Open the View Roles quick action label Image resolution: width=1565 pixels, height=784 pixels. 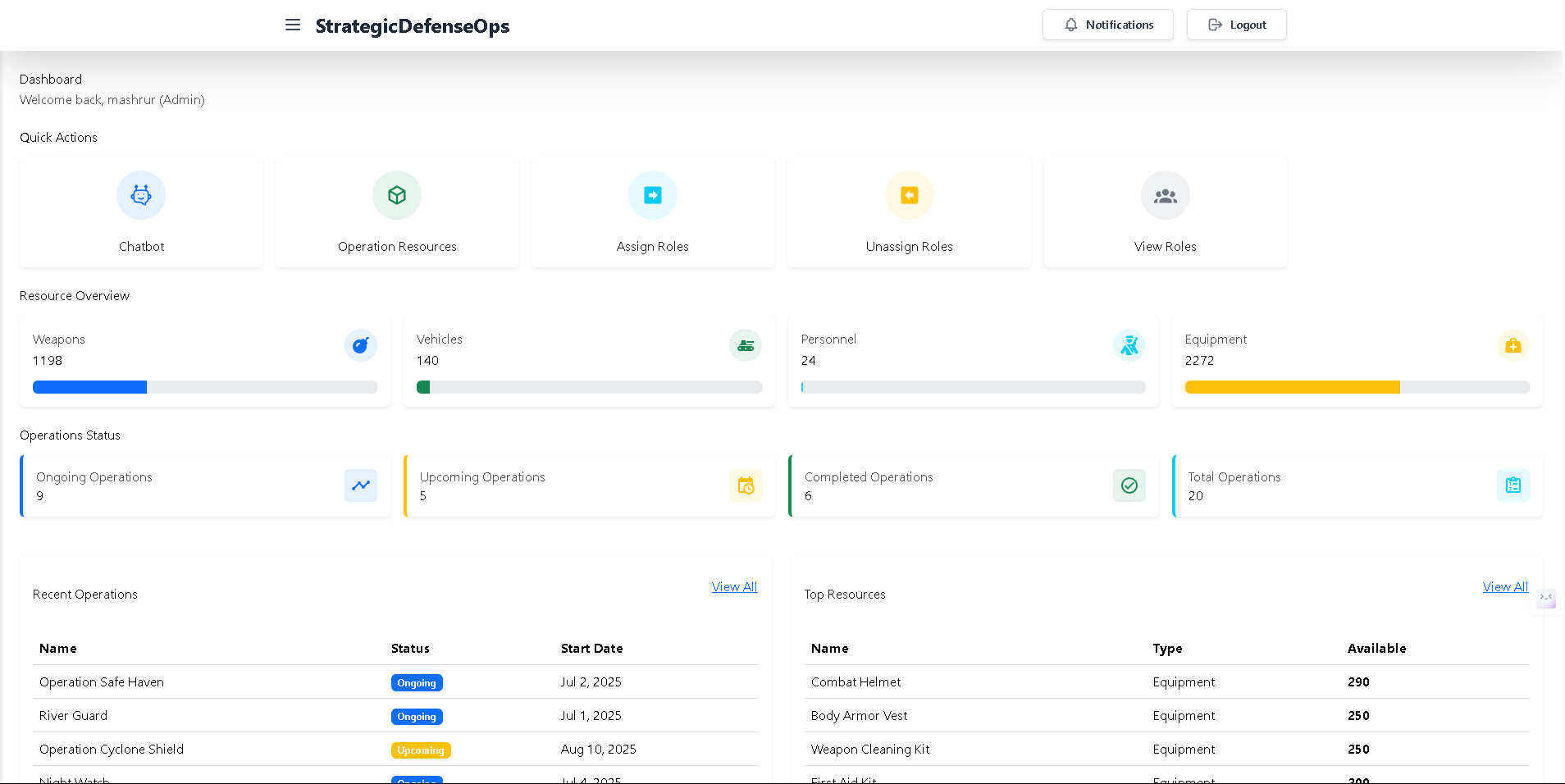(x=1166, y=247)
